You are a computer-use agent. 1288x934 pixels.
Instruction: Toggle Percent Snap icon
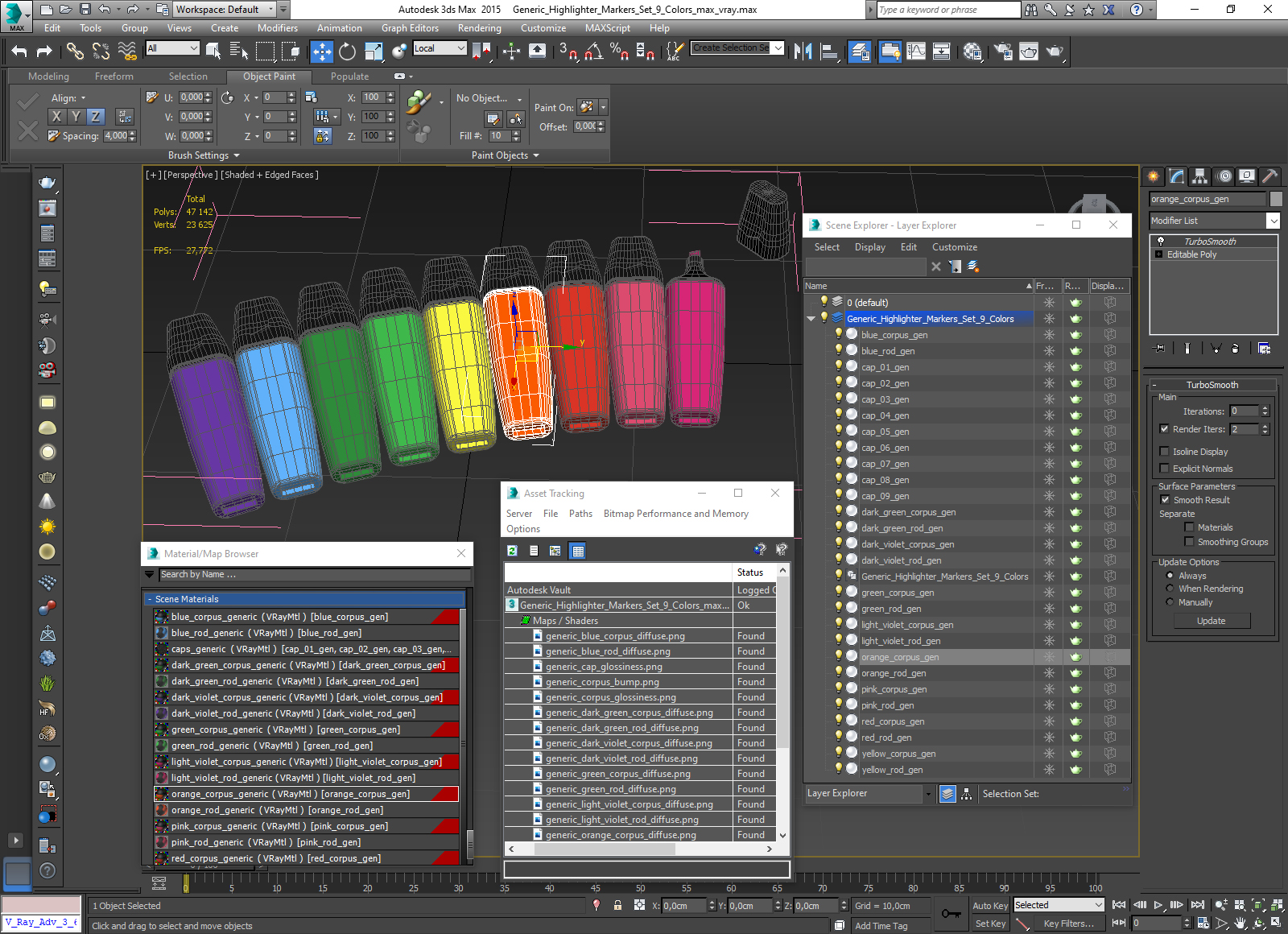(619, 52)
